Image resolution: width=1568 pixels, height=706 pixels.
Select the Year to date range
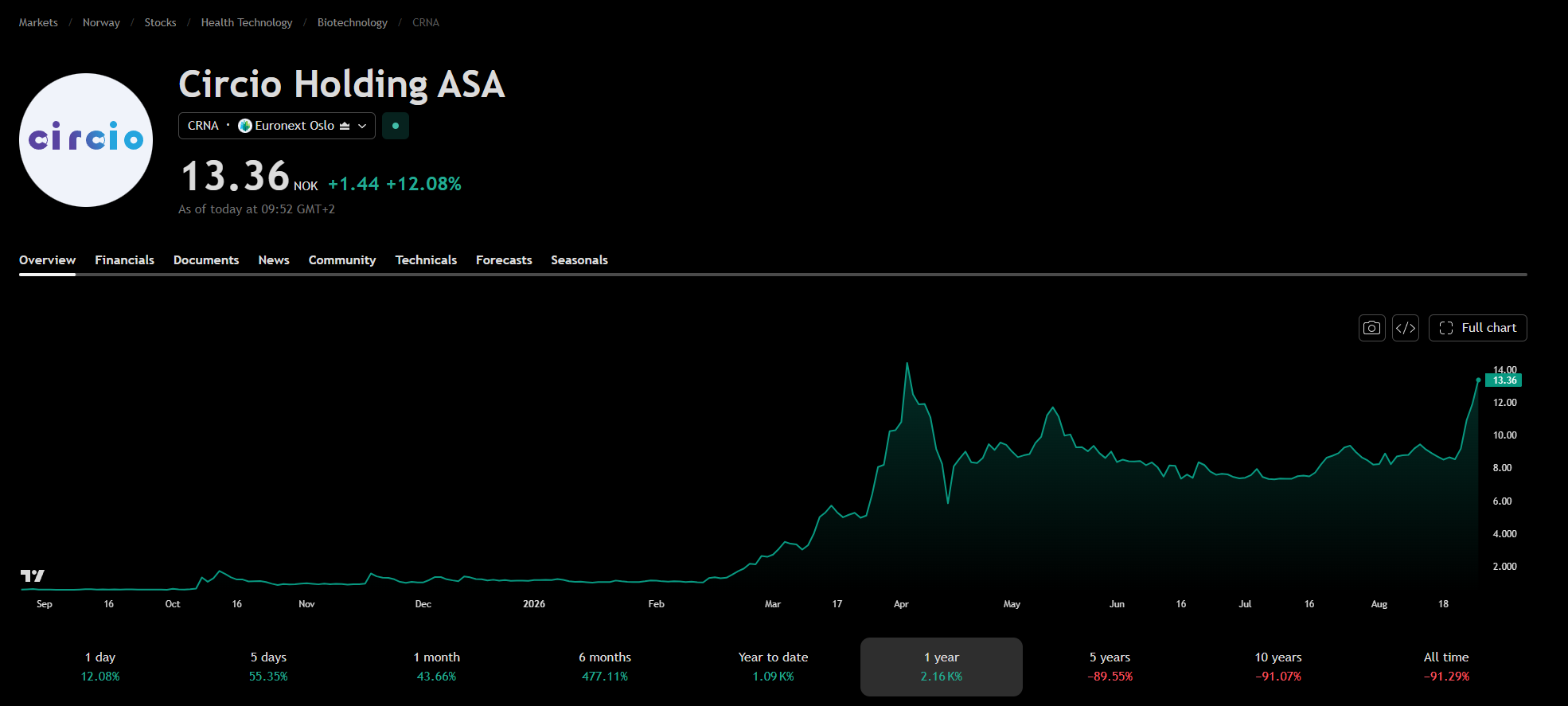pyautogui.click(x=773, y=667)
